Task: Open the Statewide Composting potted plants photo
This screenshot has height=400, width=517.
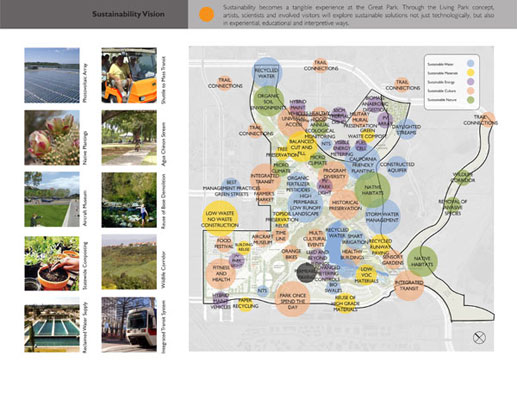Action: point(52,263)
